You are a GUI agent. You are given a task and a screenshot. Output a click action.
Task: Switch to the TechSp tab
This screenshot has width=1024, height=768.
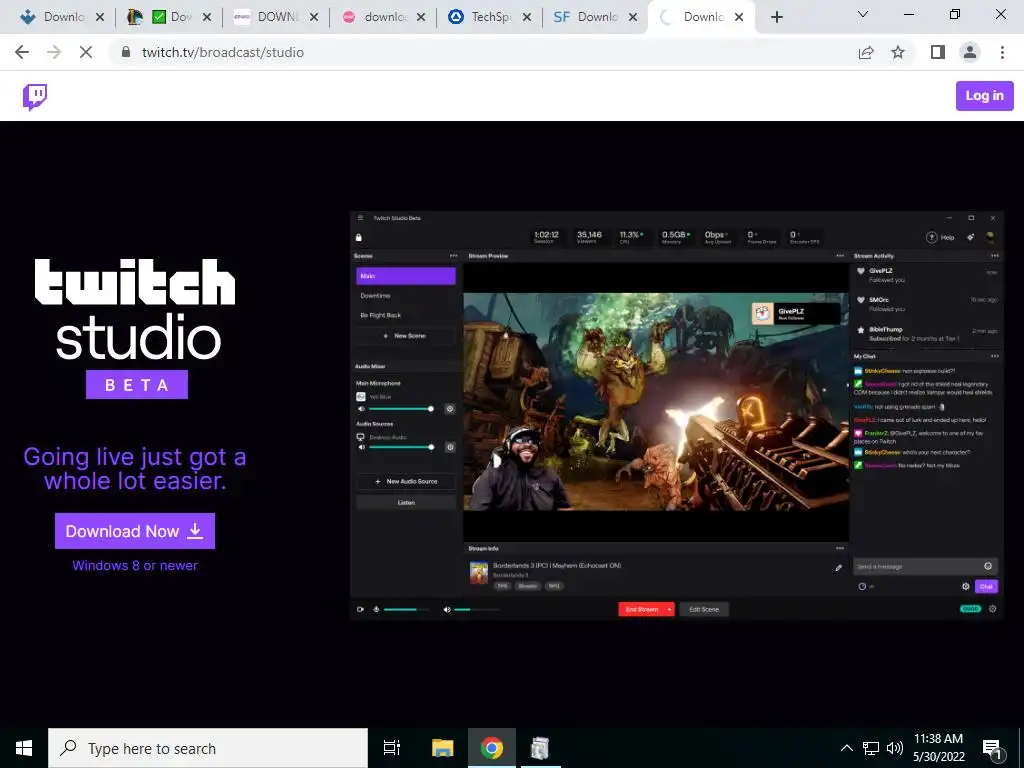pos(489,17)
